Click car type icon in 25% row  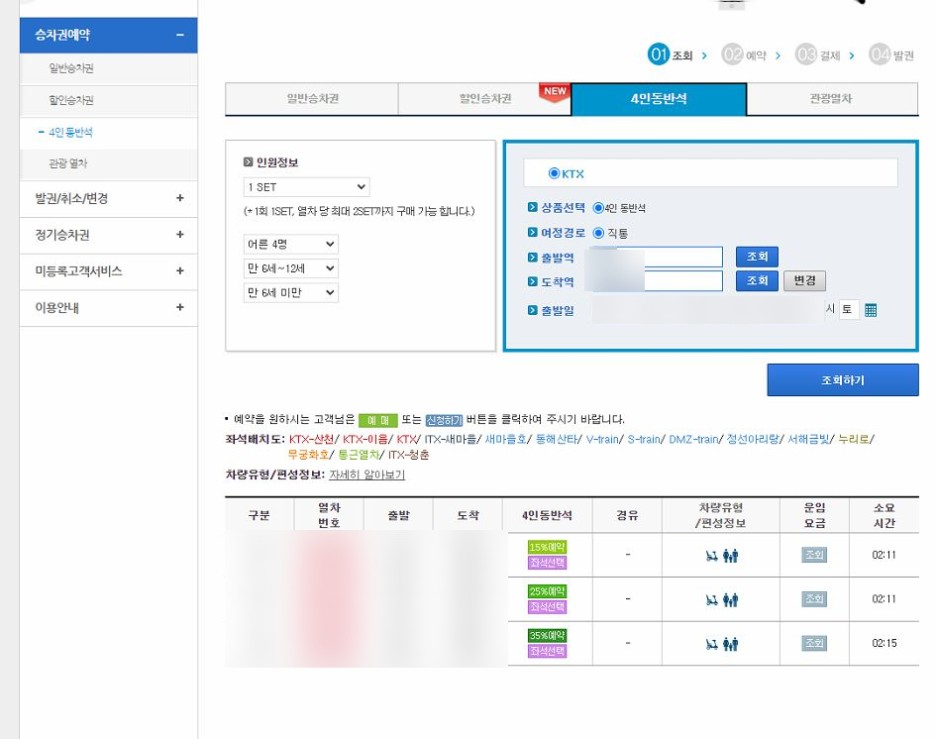[x=722, y=599]
